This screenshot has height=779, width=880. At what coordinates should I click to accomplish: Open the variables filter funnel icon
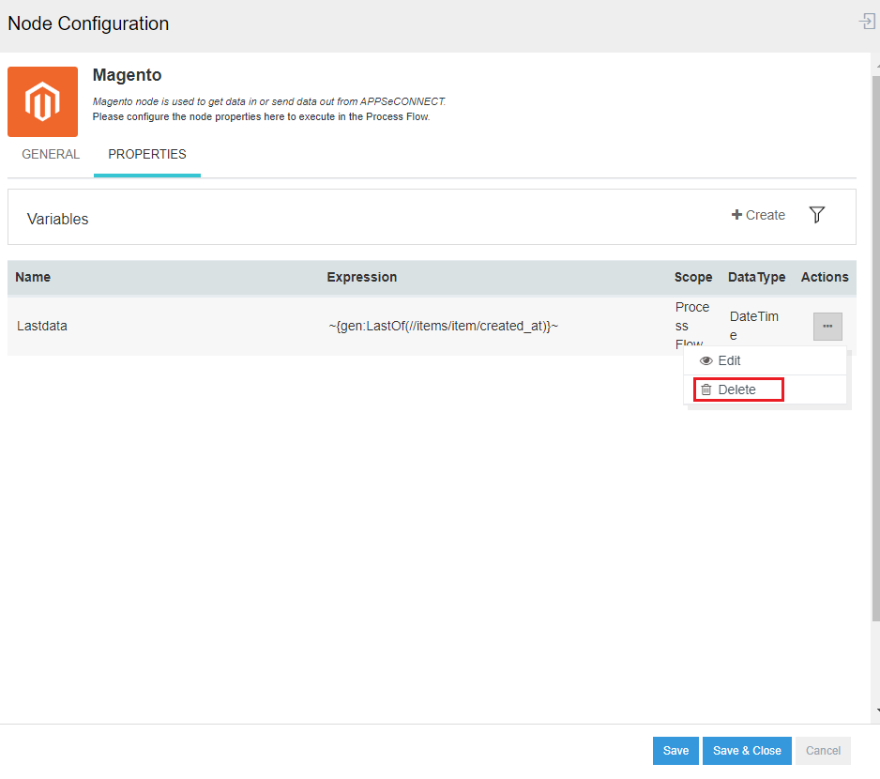[x=817, y=215]
